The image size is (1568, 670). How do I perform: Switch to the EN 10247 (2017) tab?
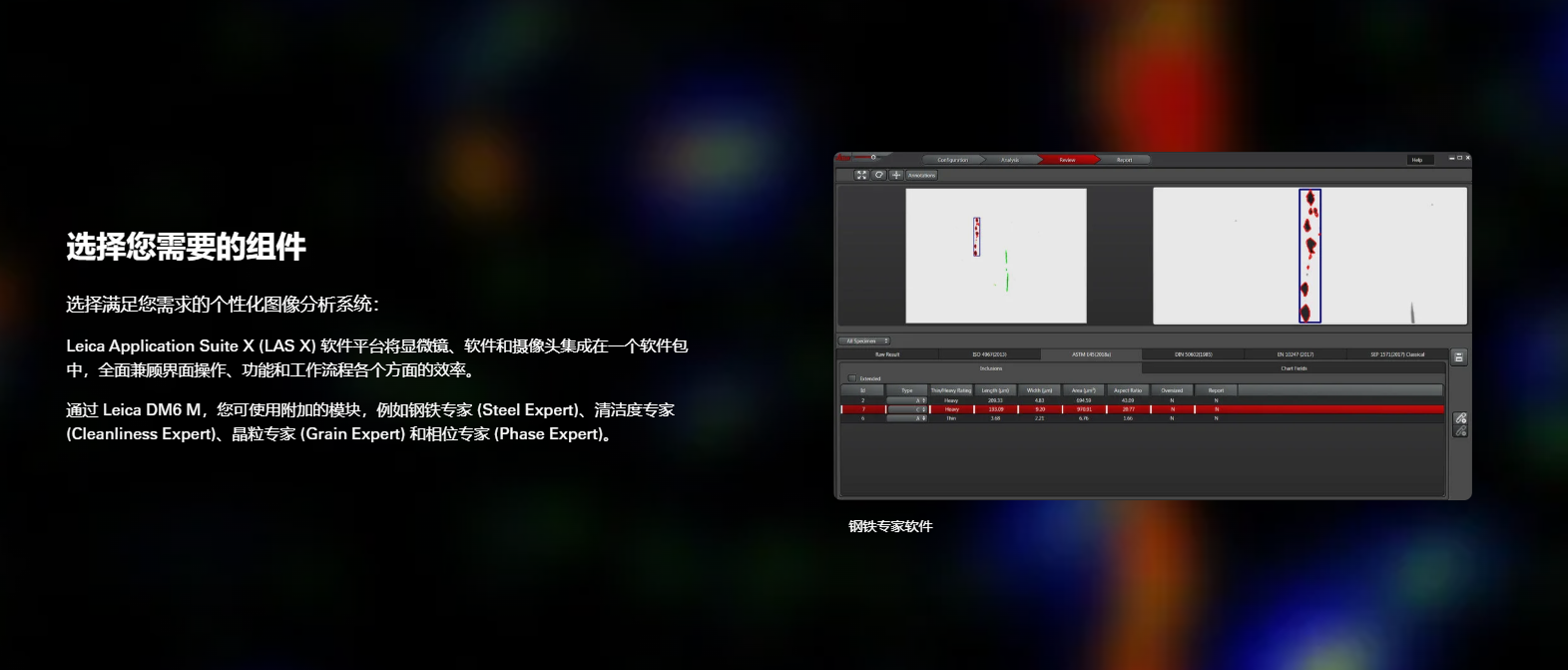click(1296, 354)
